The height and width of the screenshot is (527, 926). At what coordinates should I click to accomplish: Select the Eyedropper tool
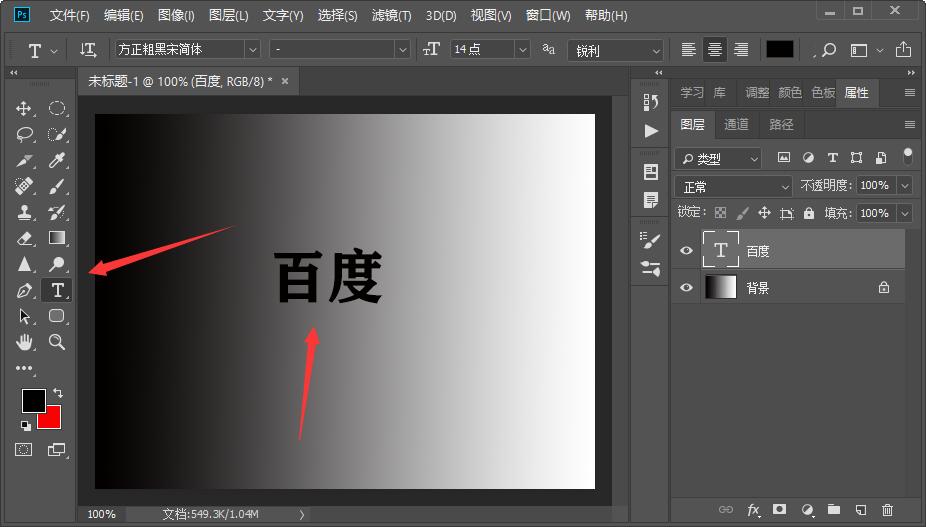click(x=57, y=160)
